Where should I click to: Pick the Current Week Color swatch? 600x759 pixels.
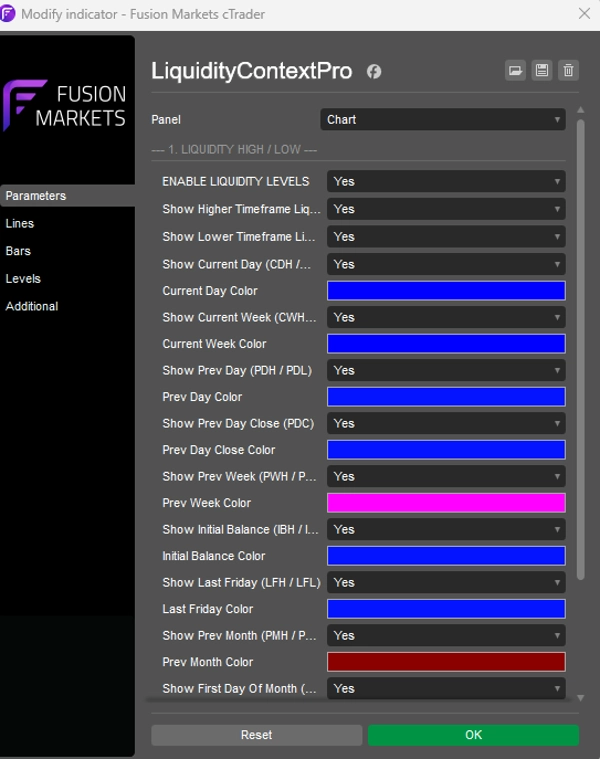(446, 344)
